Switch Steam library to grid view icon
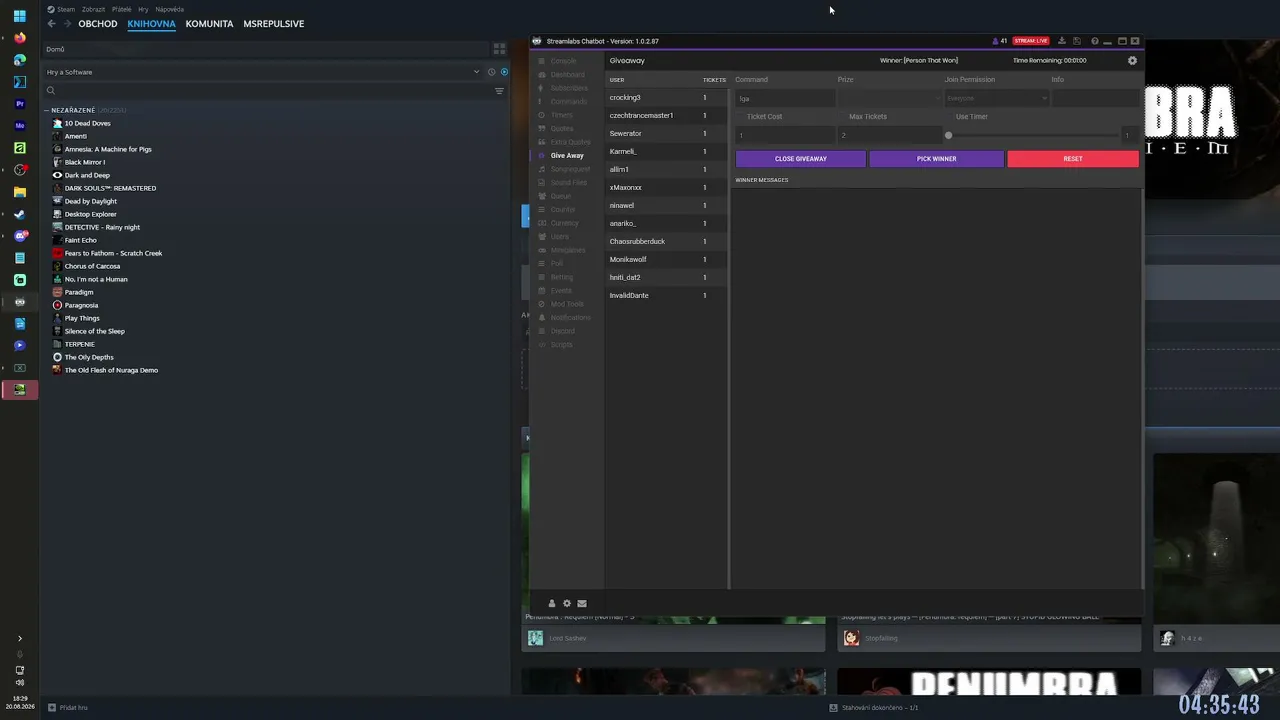 pyautogui.click(x=499, y=49)
